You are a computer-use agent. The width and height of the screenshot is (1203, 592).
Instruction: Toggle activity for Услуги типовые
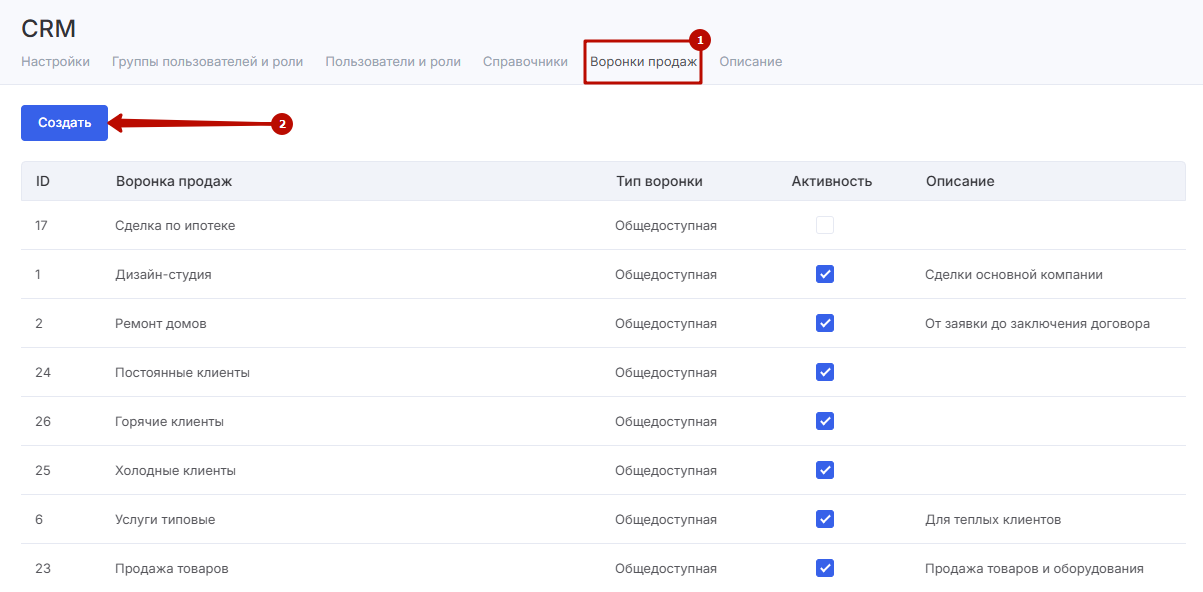(x=825, y=520)
